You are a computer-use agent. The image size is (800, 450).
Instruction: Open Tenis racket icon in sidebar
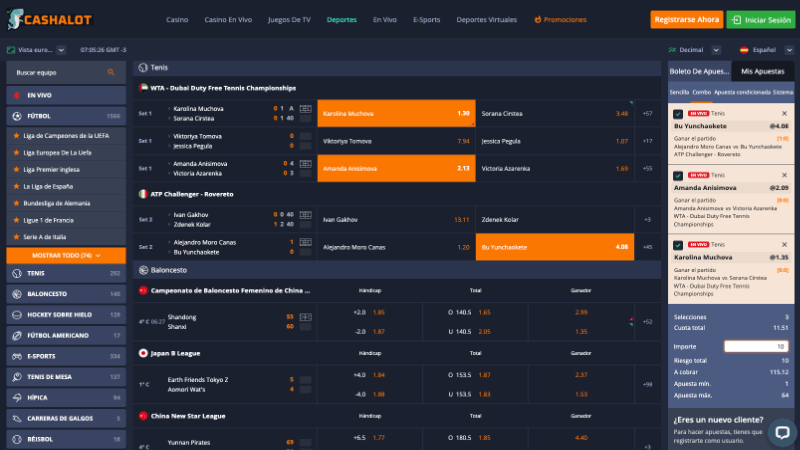coord(17,273)
